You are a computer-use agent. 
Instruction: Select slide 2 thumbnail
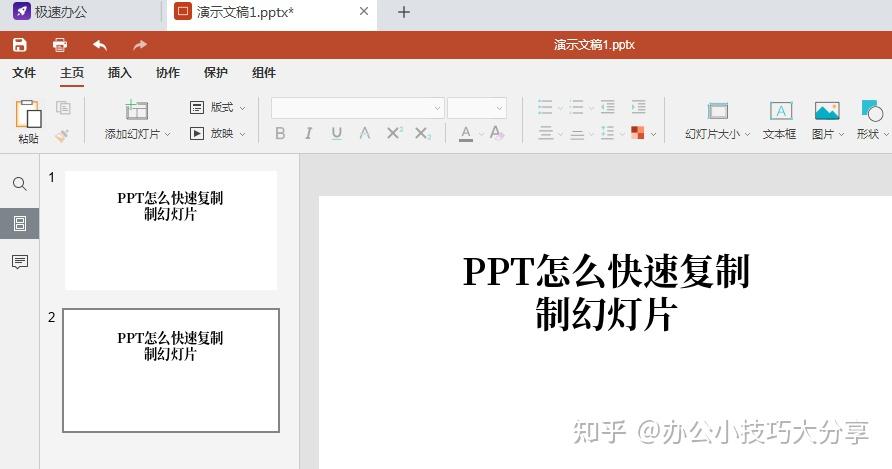tap(171, 371)
